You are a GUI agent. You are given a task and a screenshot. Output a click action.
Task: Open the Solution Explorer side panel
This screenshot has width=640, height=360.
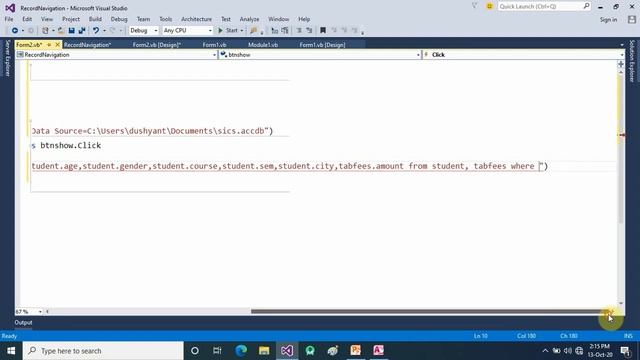pyautogui.click(x=632, y=60)
